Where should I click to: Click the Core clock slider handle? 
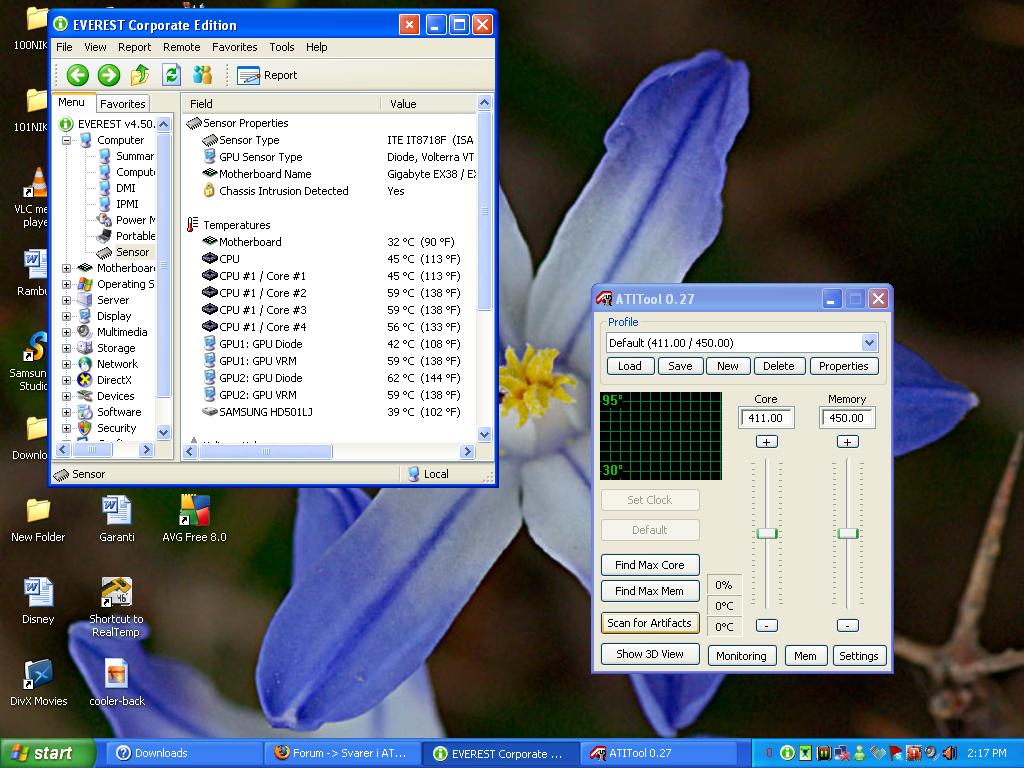[x=767, y=534]
